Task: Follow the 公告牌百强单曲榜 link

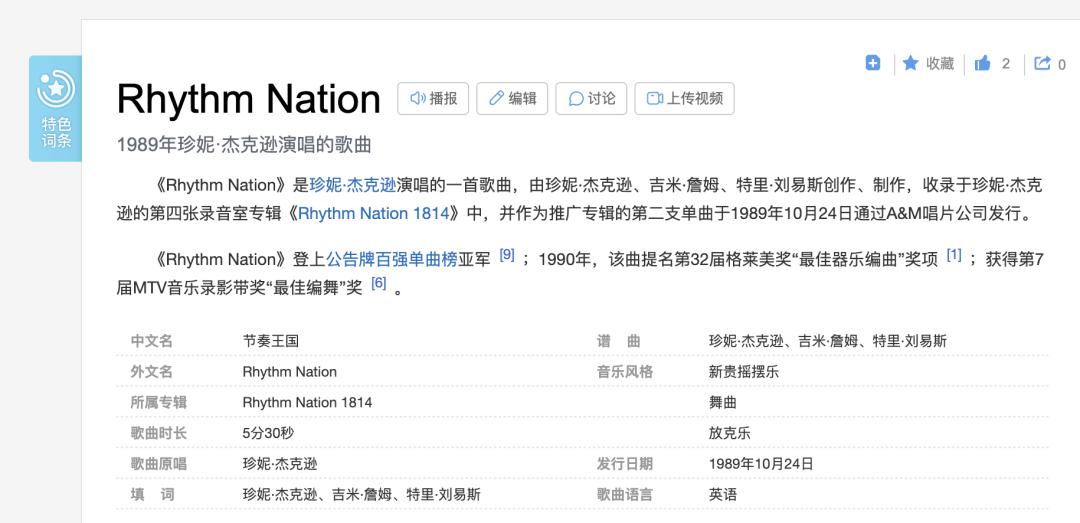Action: [392, 259]
